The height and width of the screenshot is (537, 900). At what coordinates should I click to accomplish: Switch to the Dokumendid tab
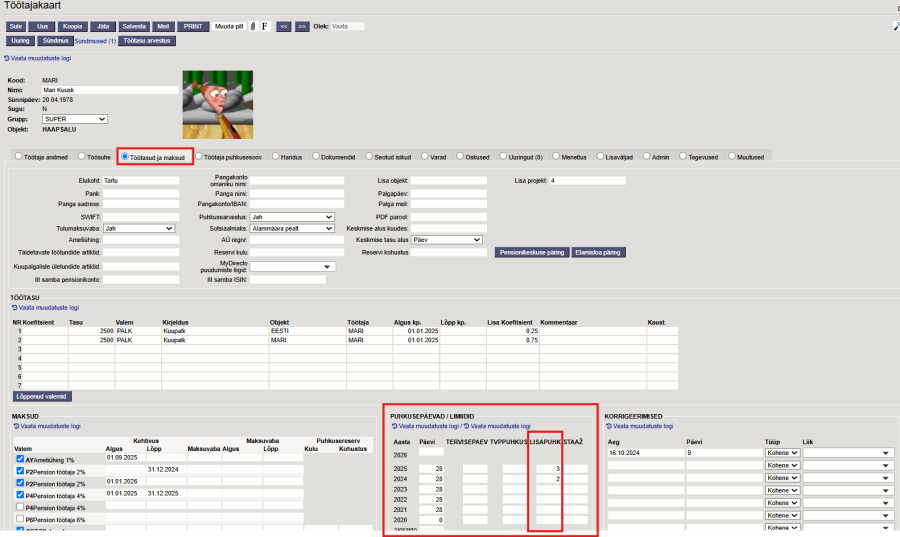[317, 157]
